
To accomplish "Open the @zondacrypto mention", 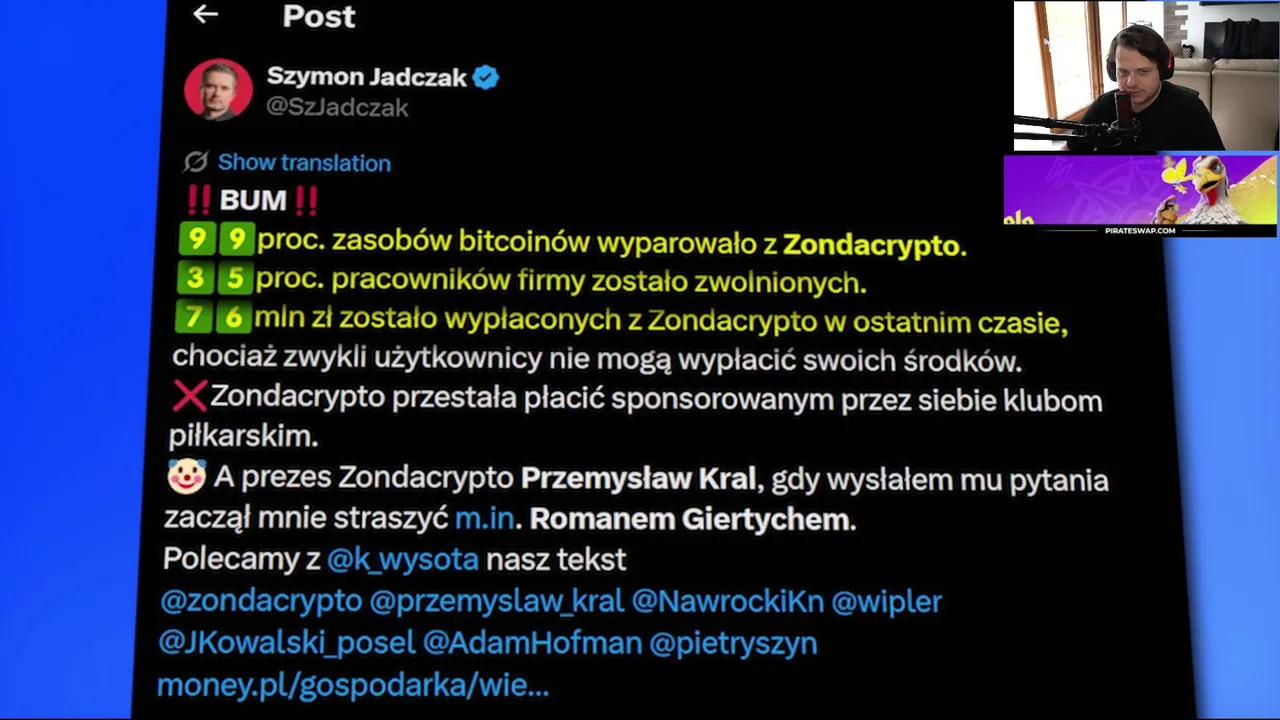I will 261,601.
